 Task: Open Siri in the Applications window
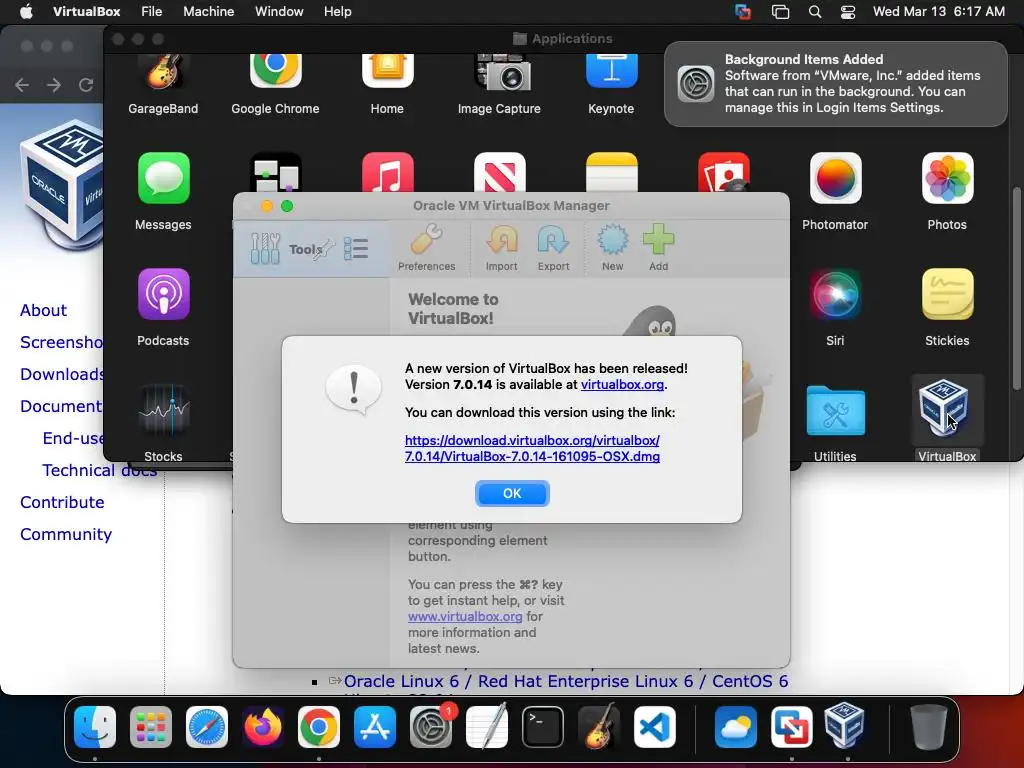[x=835, y=307]
